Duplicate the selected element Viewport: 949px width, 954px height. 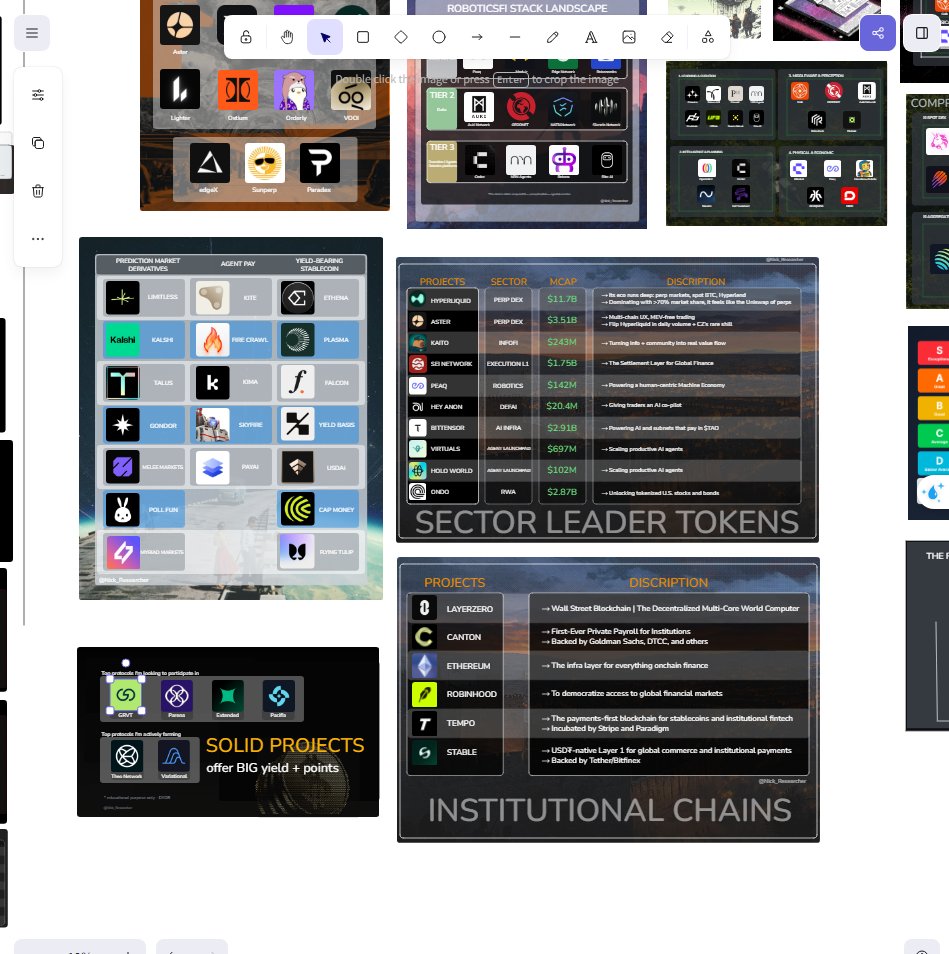[x=38, y=143]
